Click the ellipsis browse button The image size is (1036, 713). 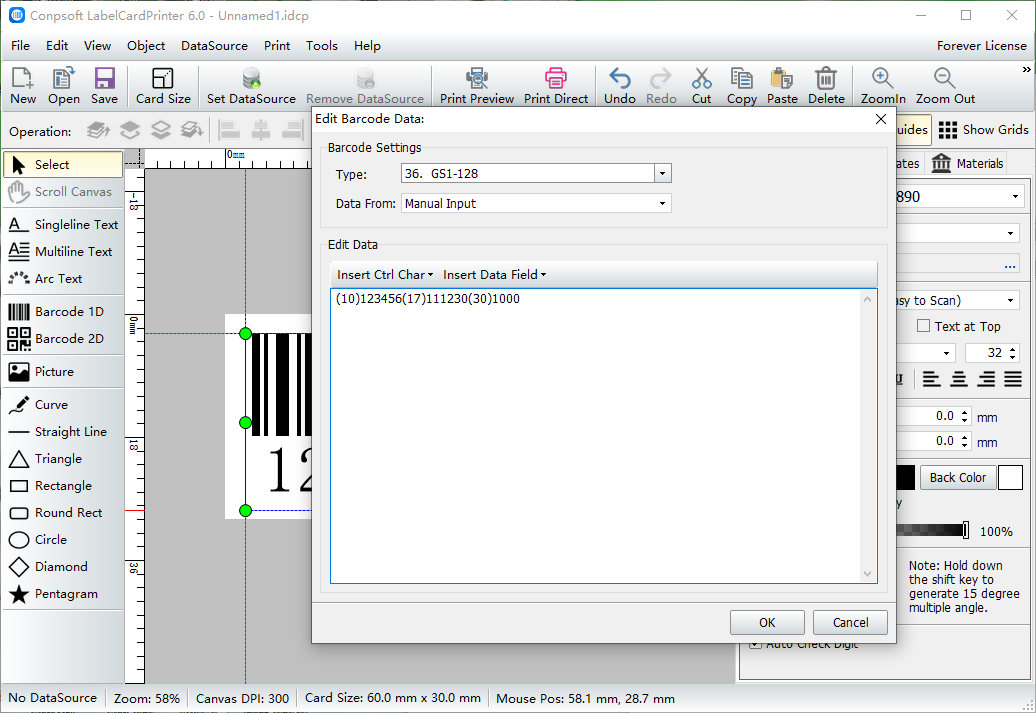tap(1010, 265)
